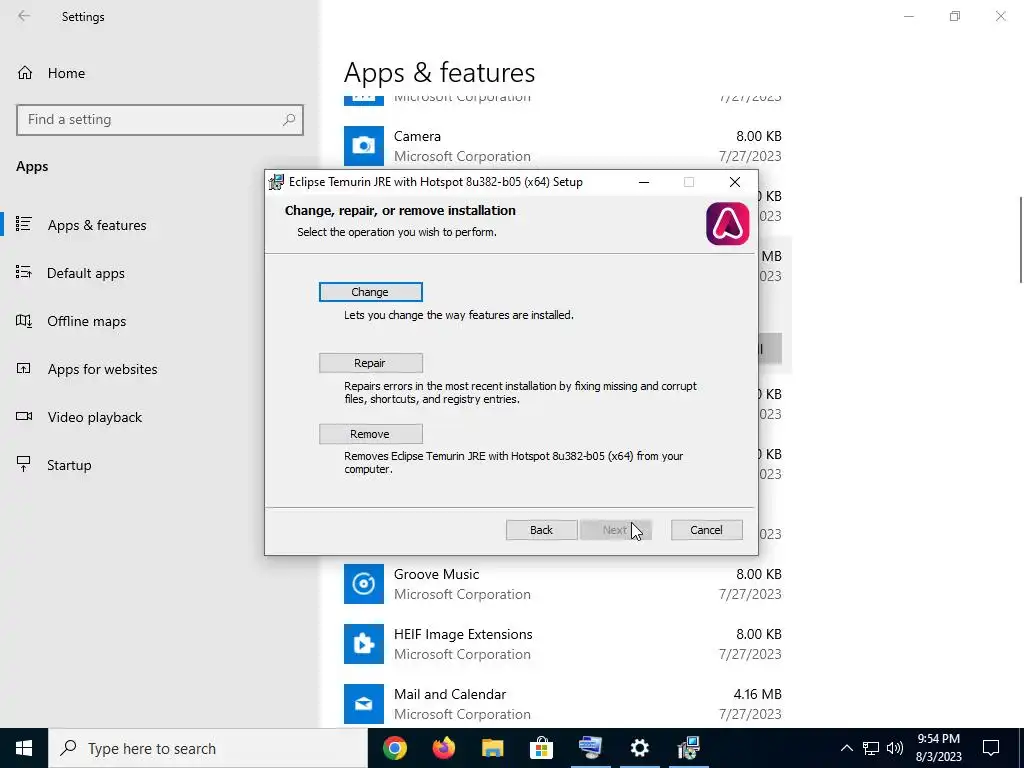Click the Groove Music app name
The height and width of the screenshot is (768, 1024).
tap(436, 575)
